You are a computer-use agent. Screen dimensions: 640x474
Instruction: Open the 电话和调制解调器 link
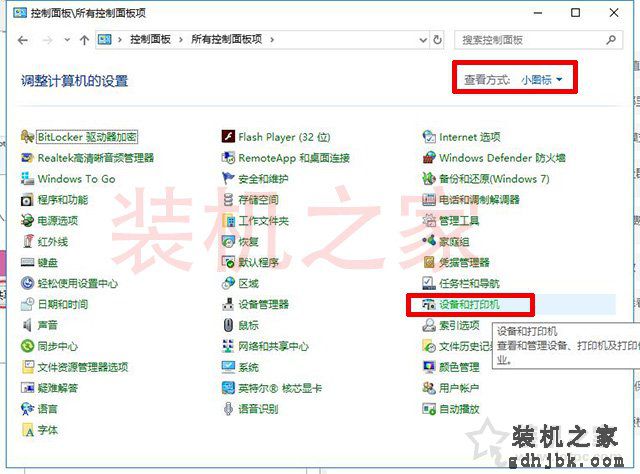(x=479, y=200)
